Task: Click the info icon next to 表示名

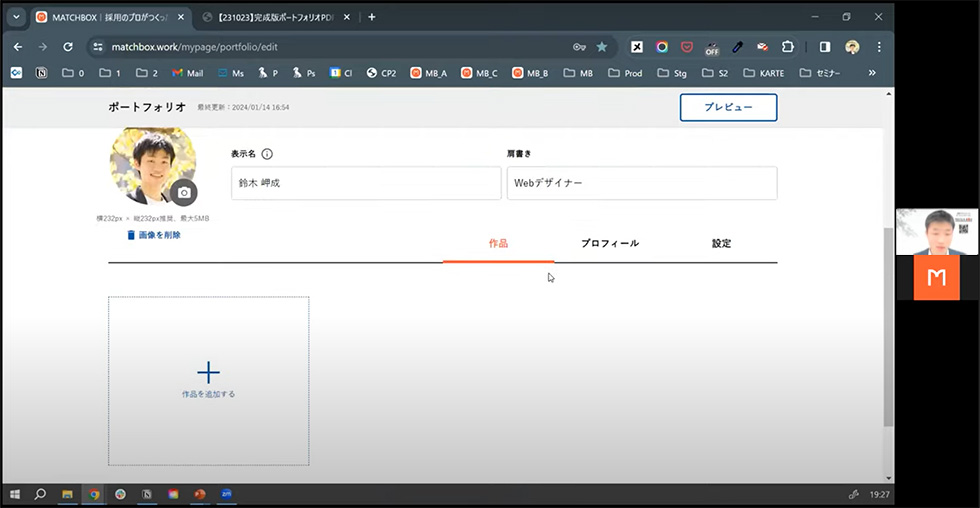Action: coord(267,154)
